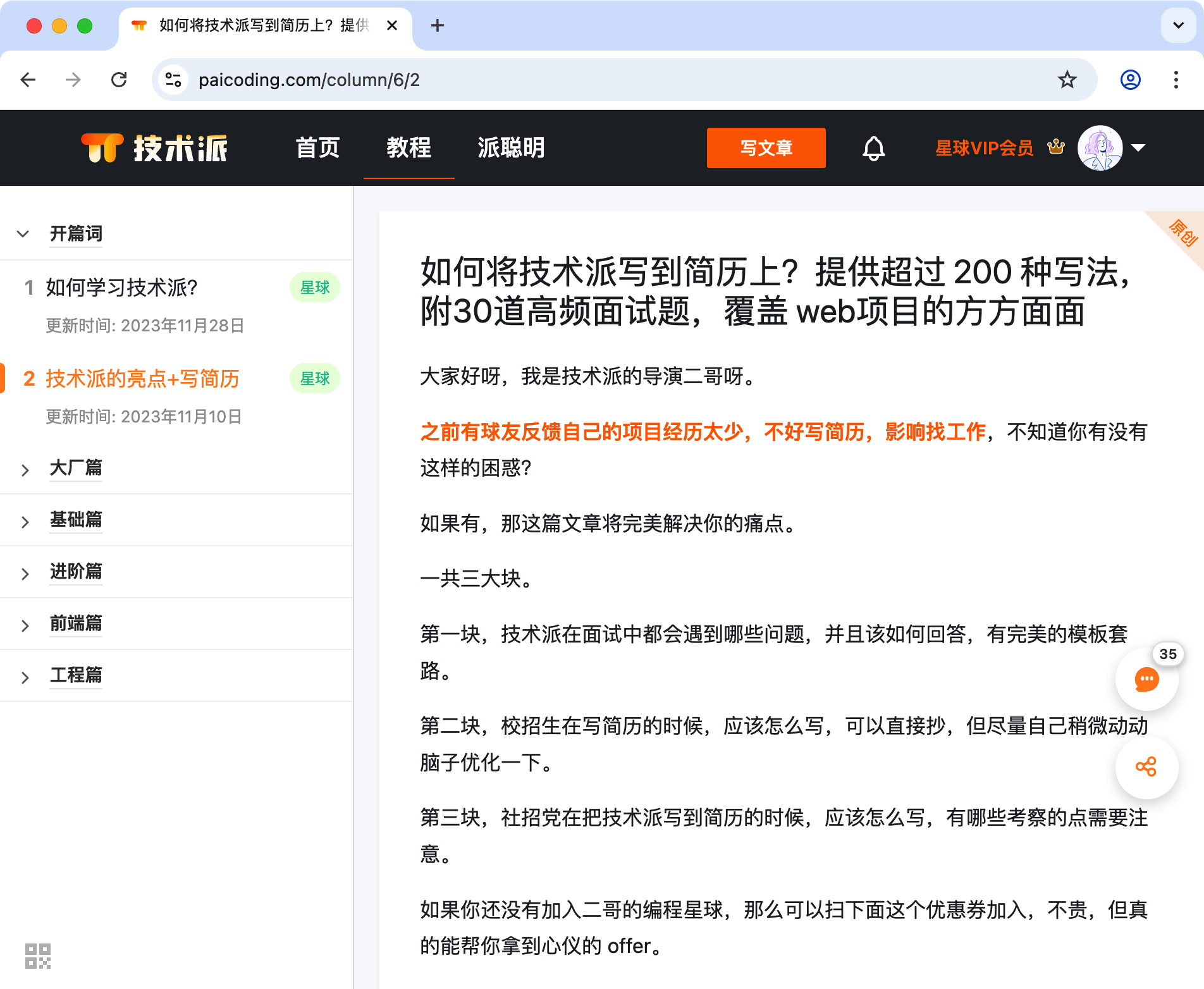1204x989 pixels.
Task: Open lesson 如何学习技术派?
Action: 121,288
